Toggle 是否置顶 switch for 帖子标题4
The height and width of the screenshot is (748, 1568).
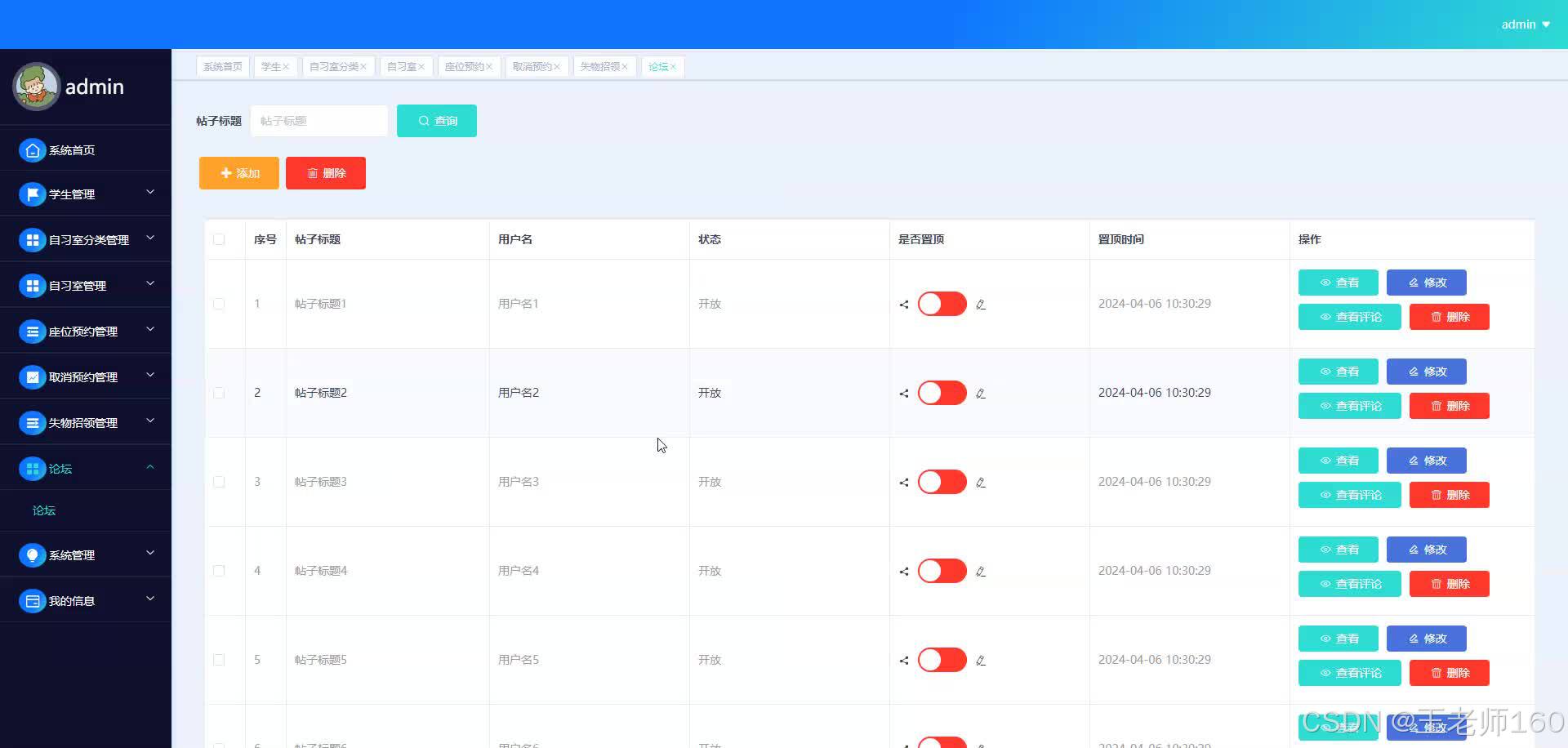(942, 571)
